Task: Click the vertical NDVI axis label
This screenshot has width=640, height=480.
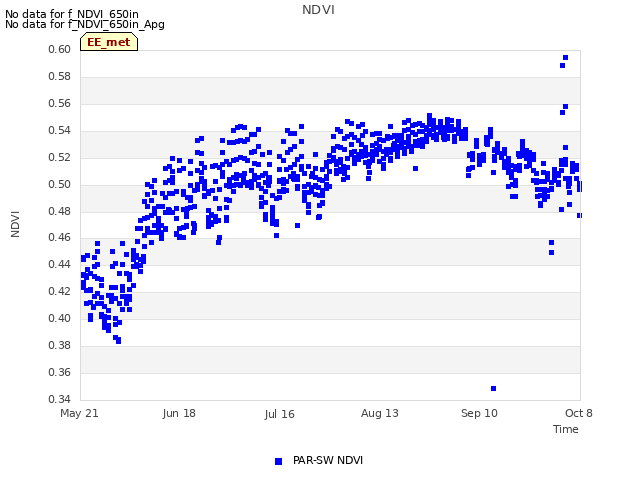Action: (x=15, y=224)
